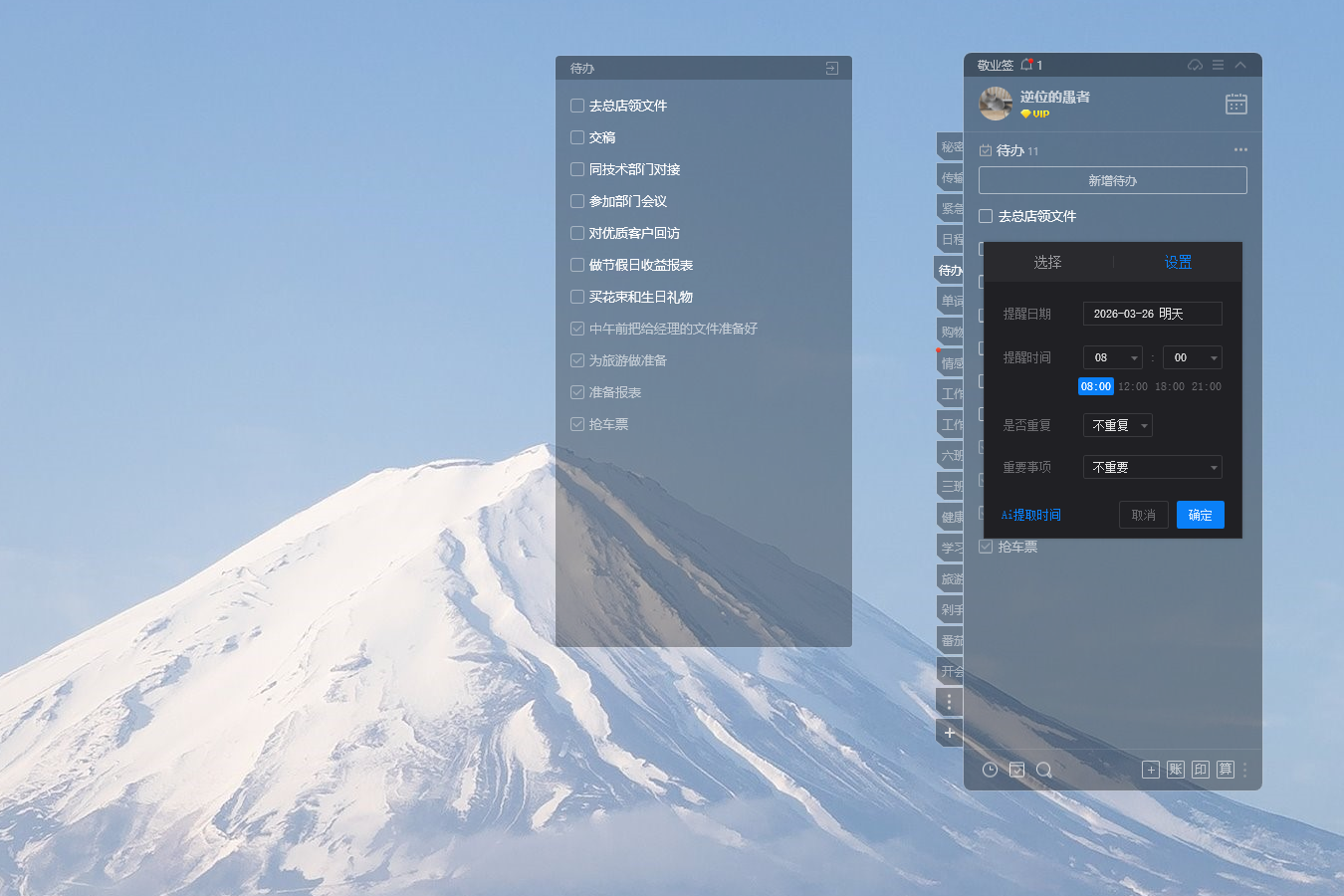Open the notification bell icon
This screenshot has height=896, width=1344.
[1026, 65]
